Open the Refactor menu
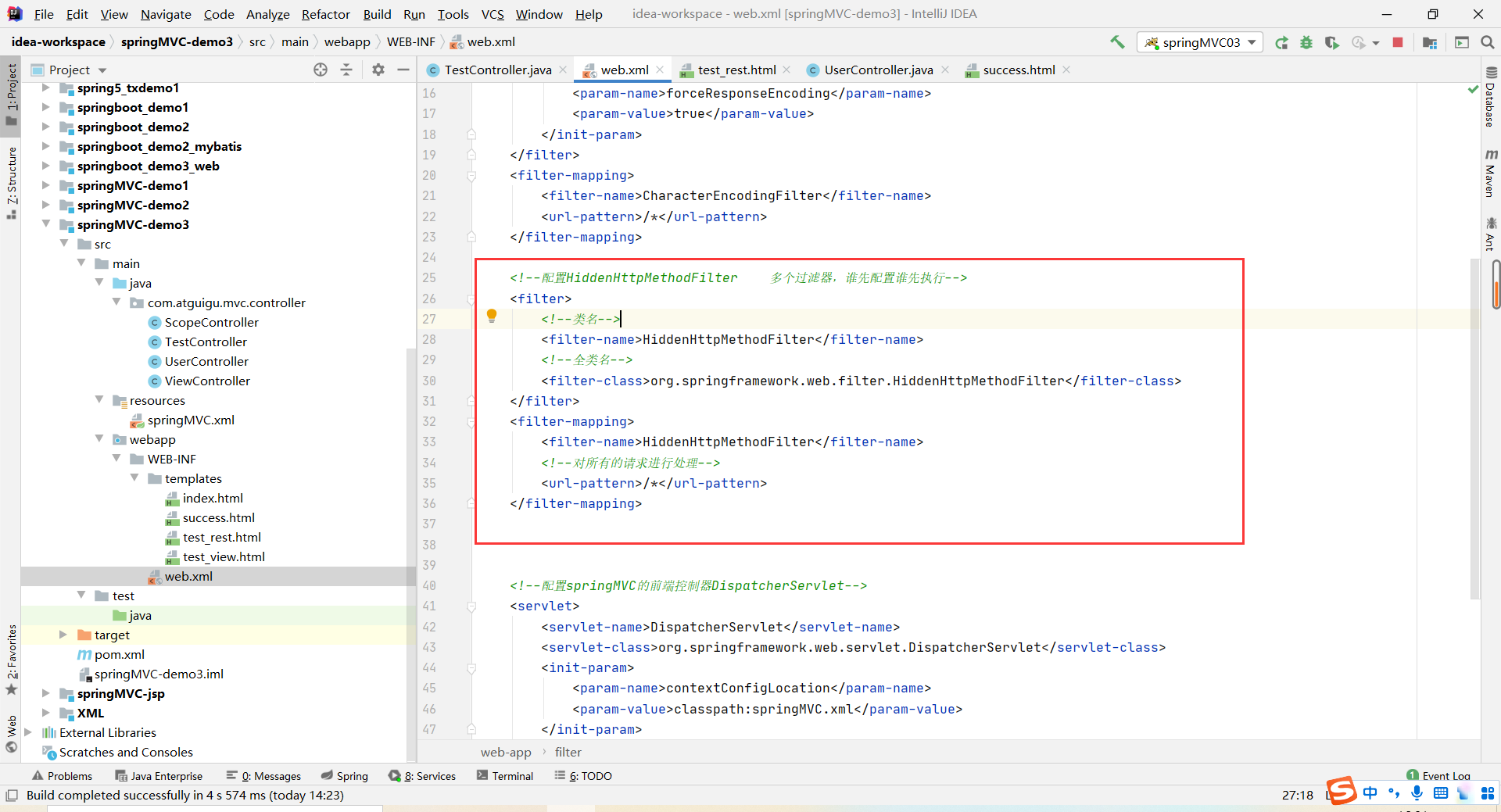The height and width of the screenshot is (812, 1501). point(325,14)
